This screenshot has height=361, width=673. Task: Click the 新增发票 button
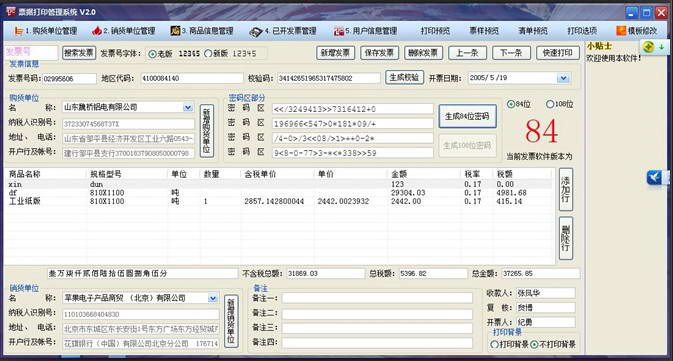[x=335, y=53]
